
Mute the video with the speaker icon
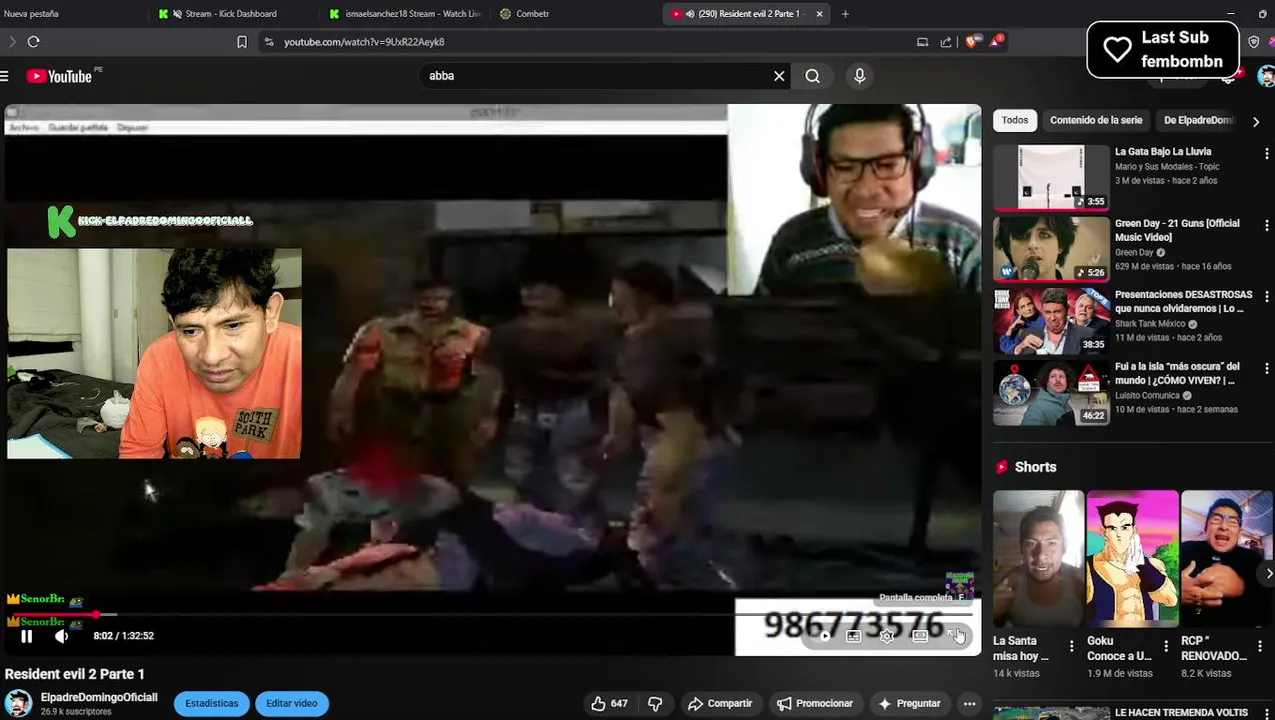[x=62, y=636]
